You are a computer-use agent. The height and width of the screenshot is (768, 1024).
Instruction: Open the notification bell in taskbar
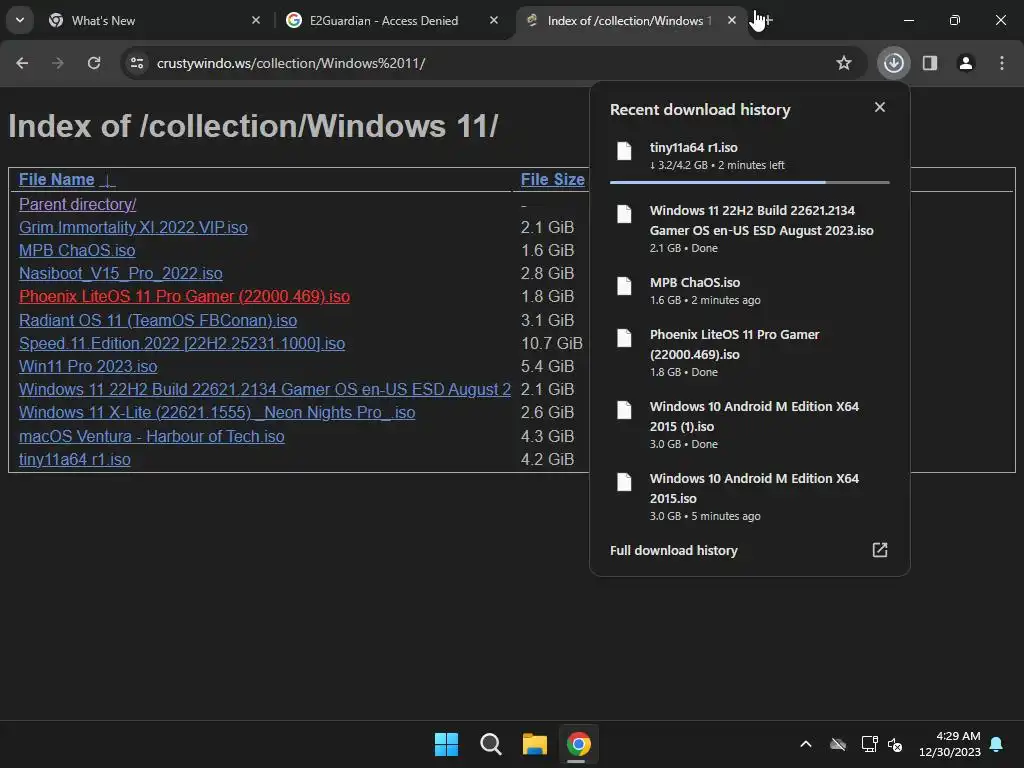pyautogui.click(x=997, y=744)
